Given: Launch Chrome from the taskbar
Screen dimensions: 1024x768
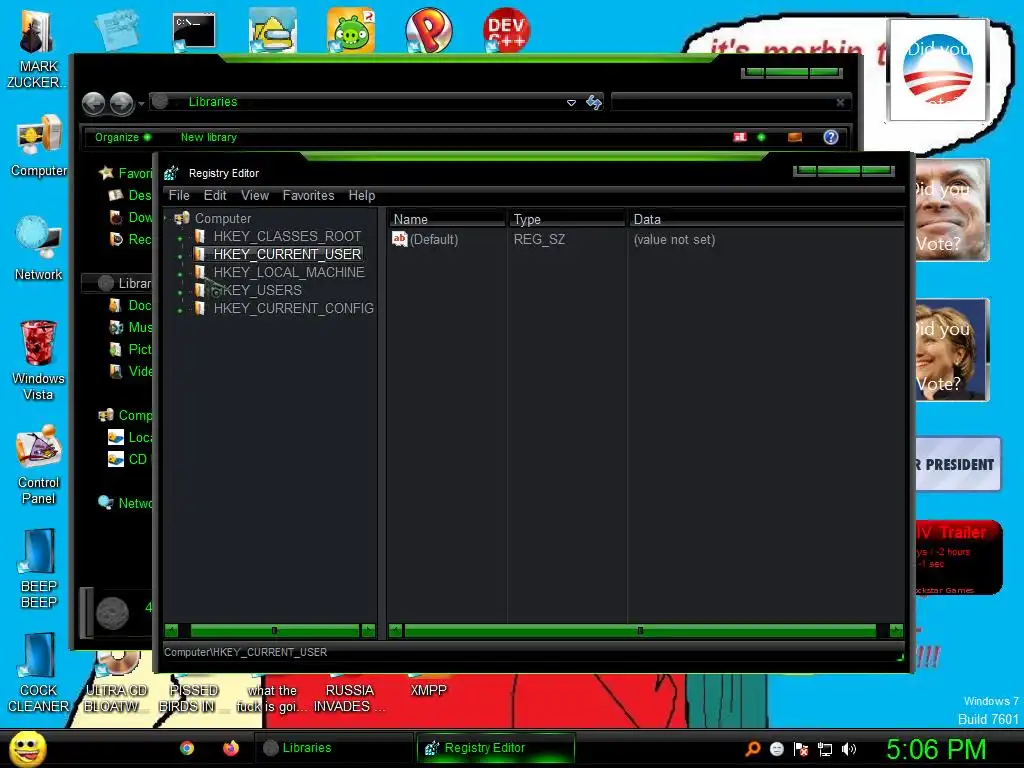Looking at the screenshot, I should pyautogui.click(x=187, y=748).
